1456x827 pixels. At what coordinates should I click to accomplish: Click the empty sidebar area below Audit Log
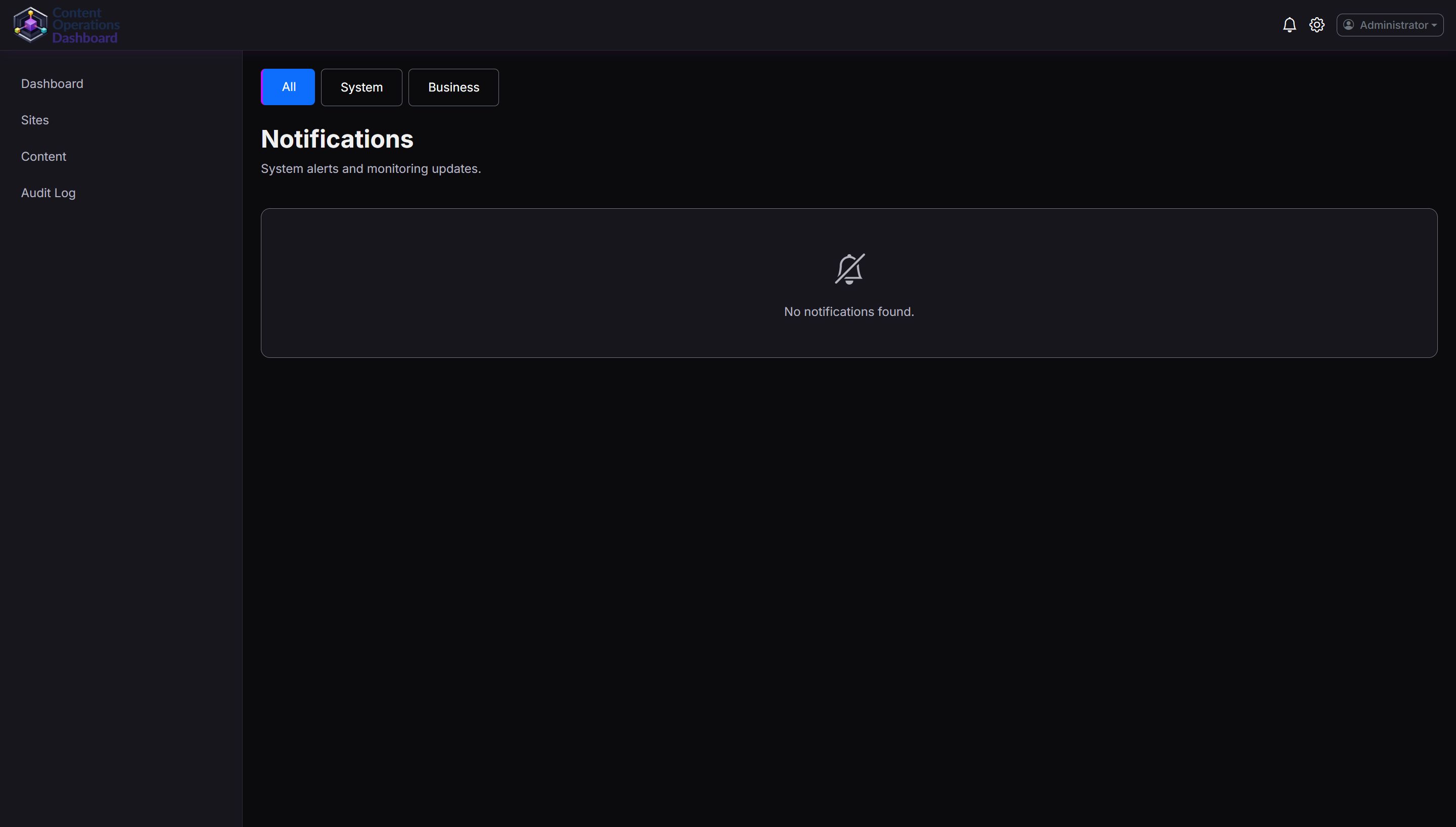coord(120,454)
